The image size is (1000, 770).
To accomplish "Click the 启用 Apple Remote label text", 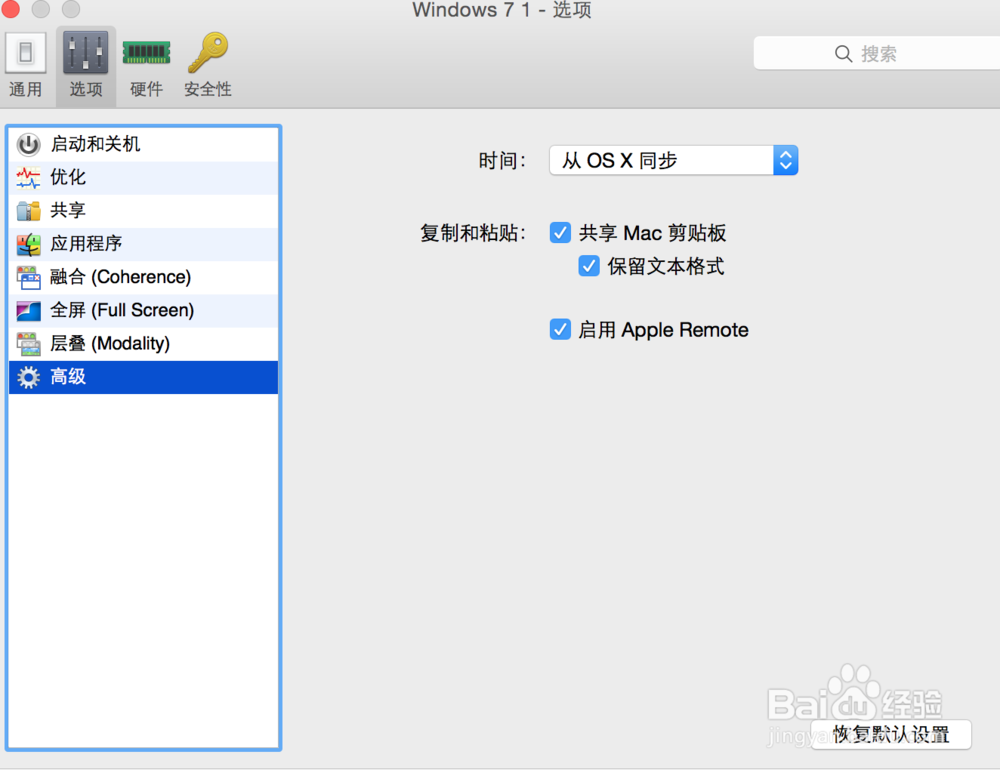I will pos(663,330).
